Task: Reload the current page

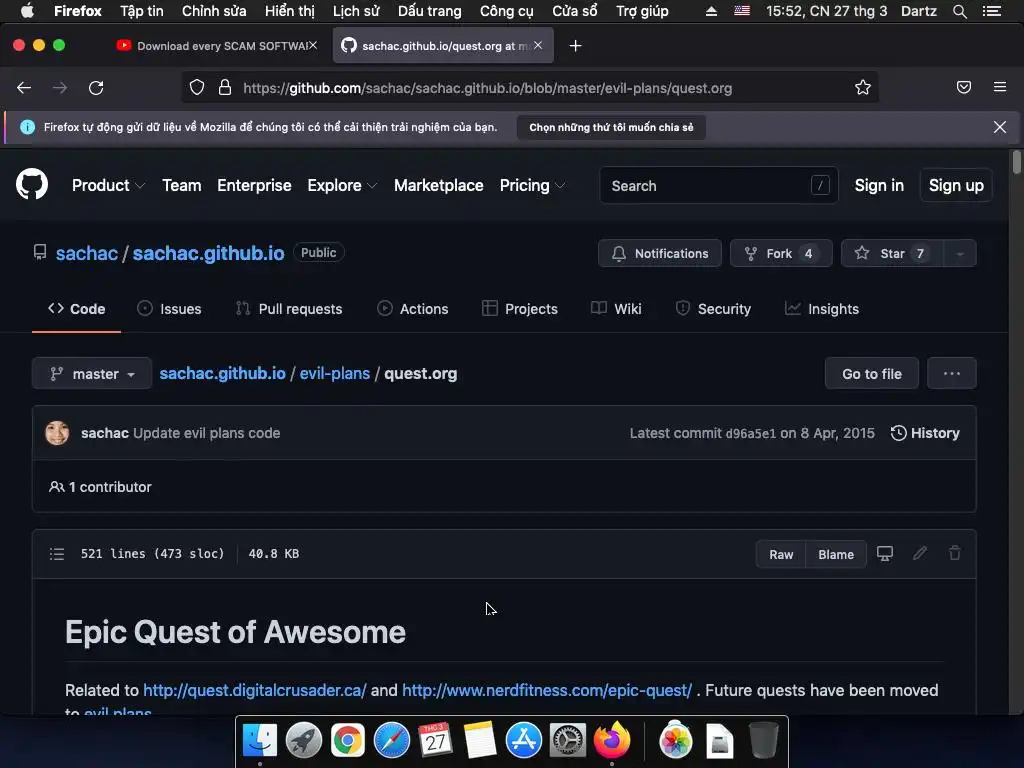Action: (x=96, y=88)
